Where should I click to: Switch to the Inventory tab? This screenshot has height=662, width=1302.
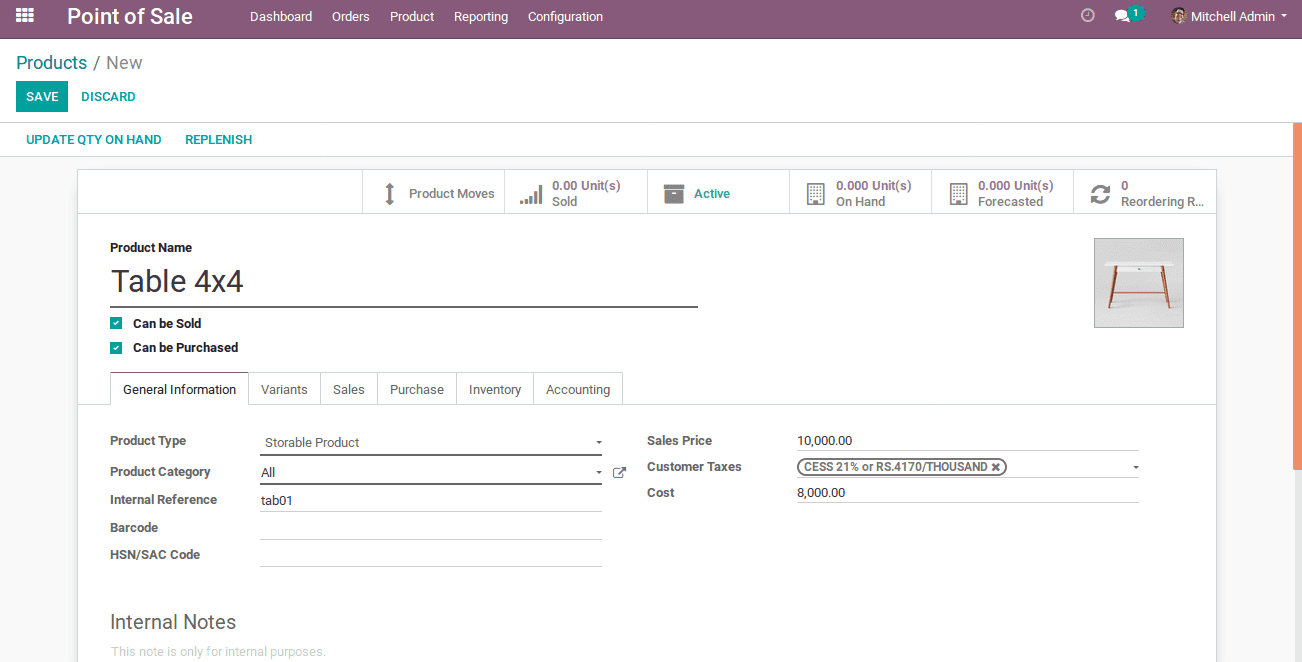495,389
